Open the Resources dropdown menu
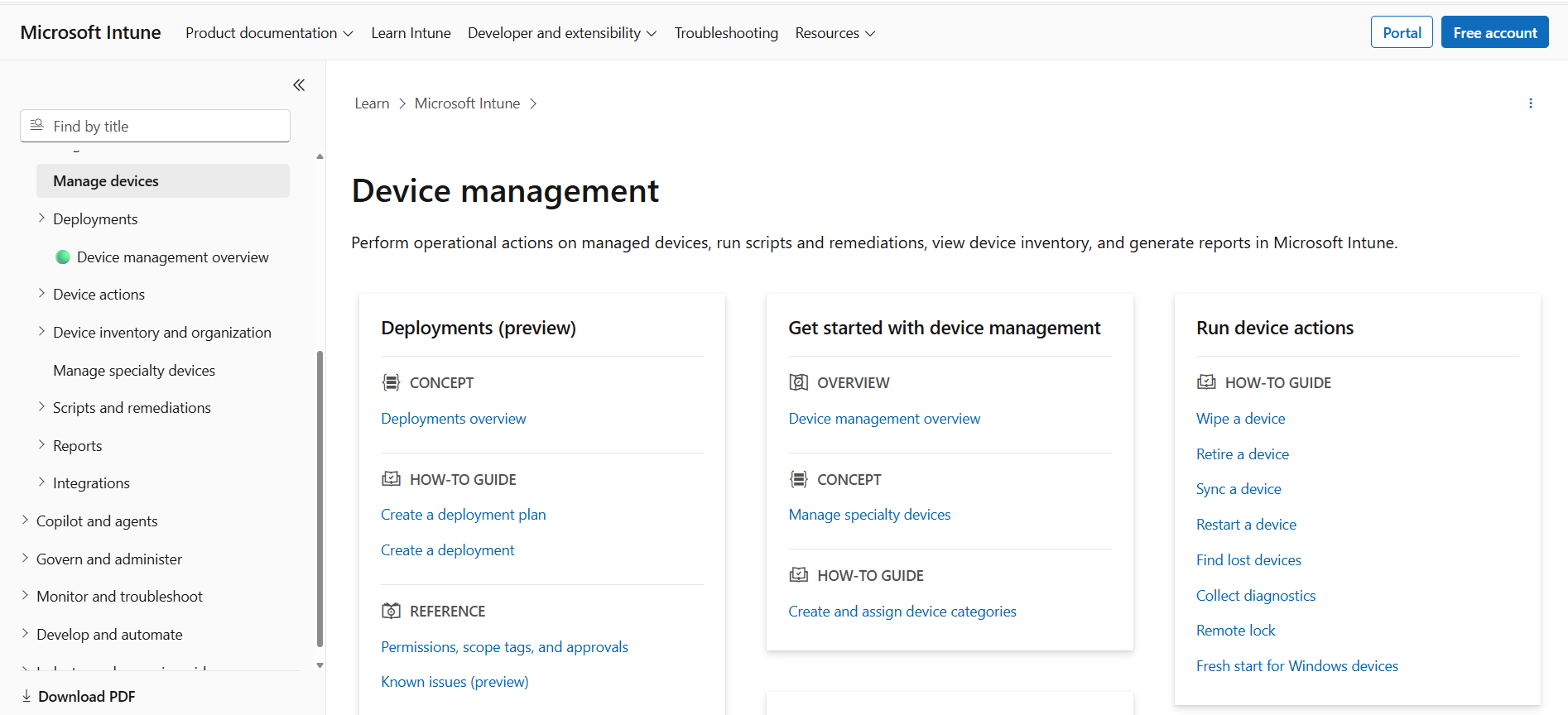1568x715 pixels. (835, 33)
